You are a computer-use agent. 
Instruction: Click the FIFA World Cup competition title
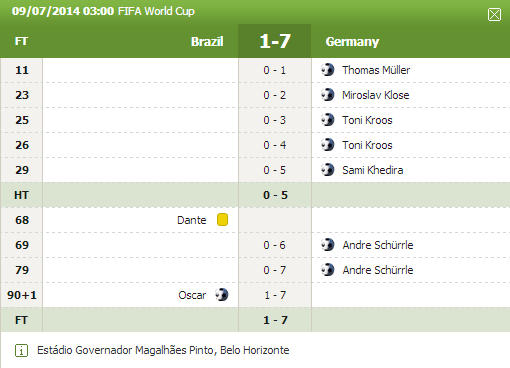pos(156,11)
